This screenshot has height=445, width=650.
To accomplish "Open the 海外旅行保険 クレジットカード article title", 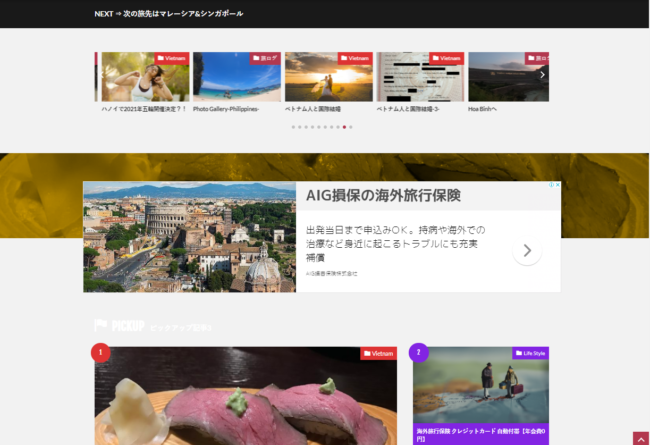I will coord(480,434).
